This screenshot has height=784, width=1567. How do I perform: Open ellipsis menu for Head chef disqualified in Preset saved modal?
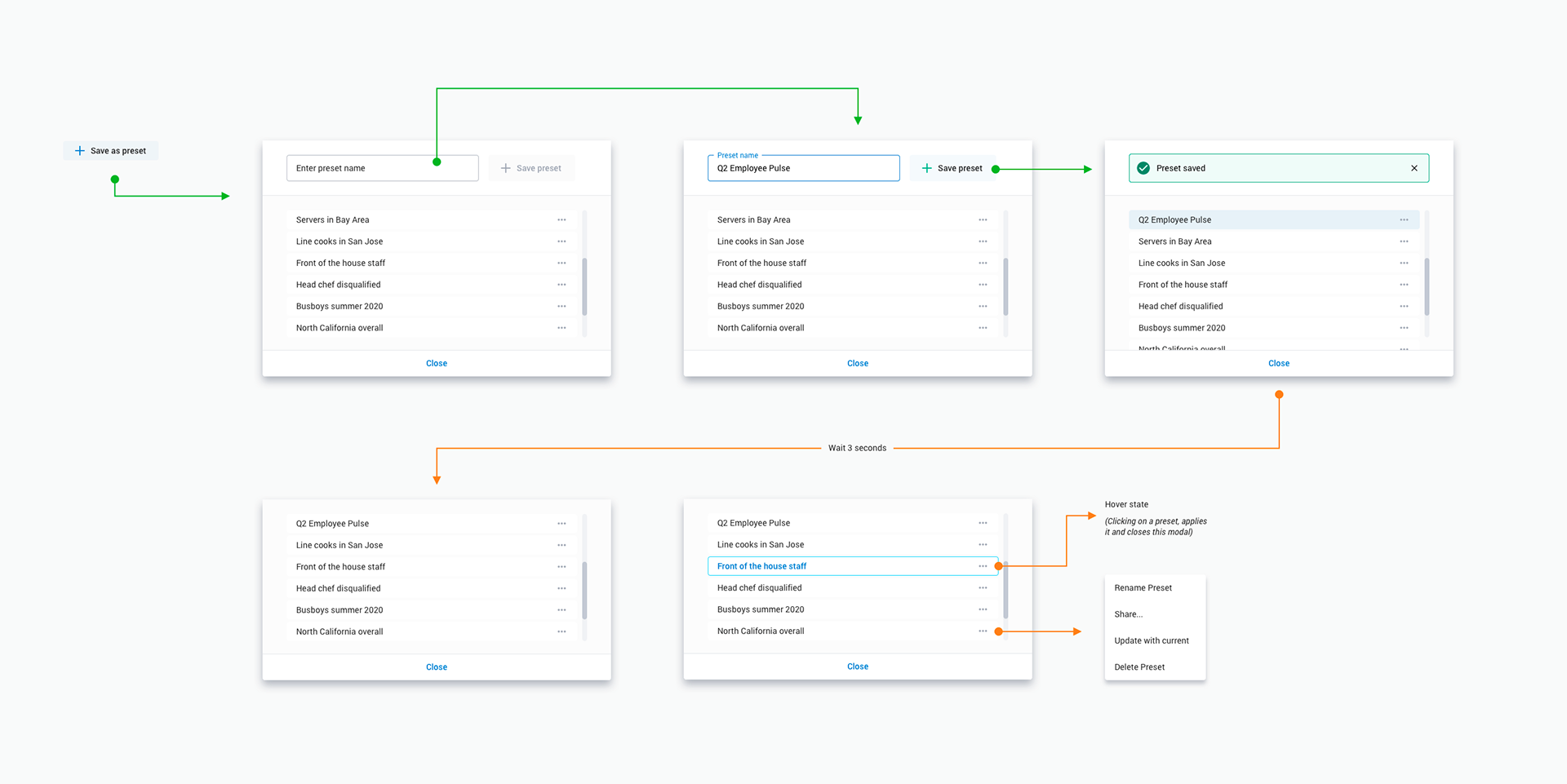pos(1404,306)
